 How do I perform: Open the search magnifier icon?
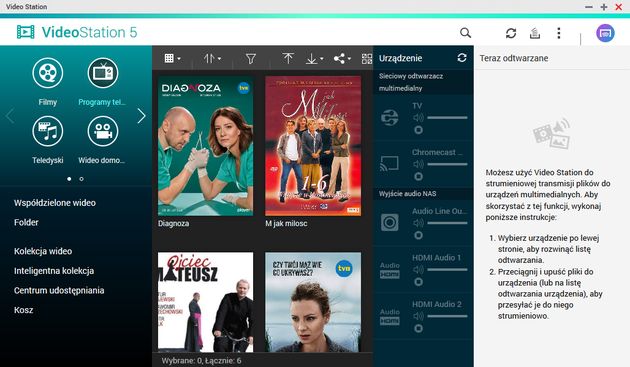click(x=465, y=33)
